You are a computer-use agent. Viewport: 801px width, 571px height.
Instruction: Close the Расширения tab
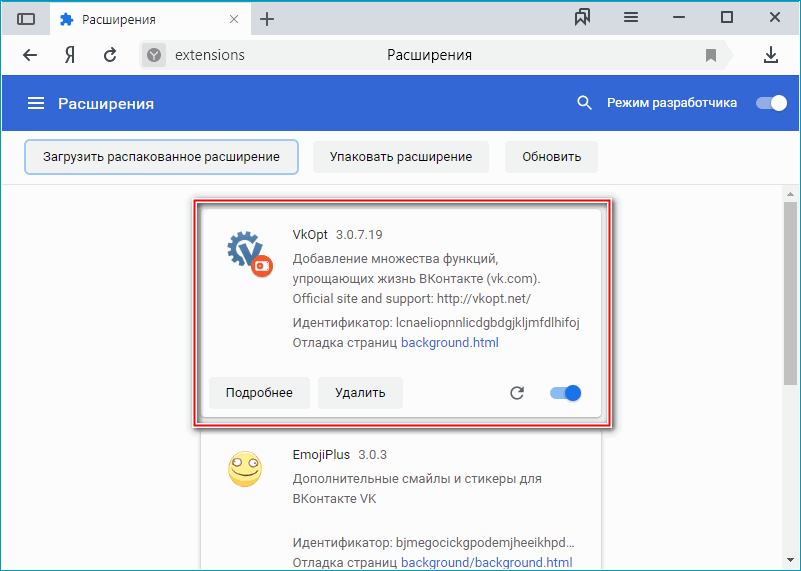point(234,19)
